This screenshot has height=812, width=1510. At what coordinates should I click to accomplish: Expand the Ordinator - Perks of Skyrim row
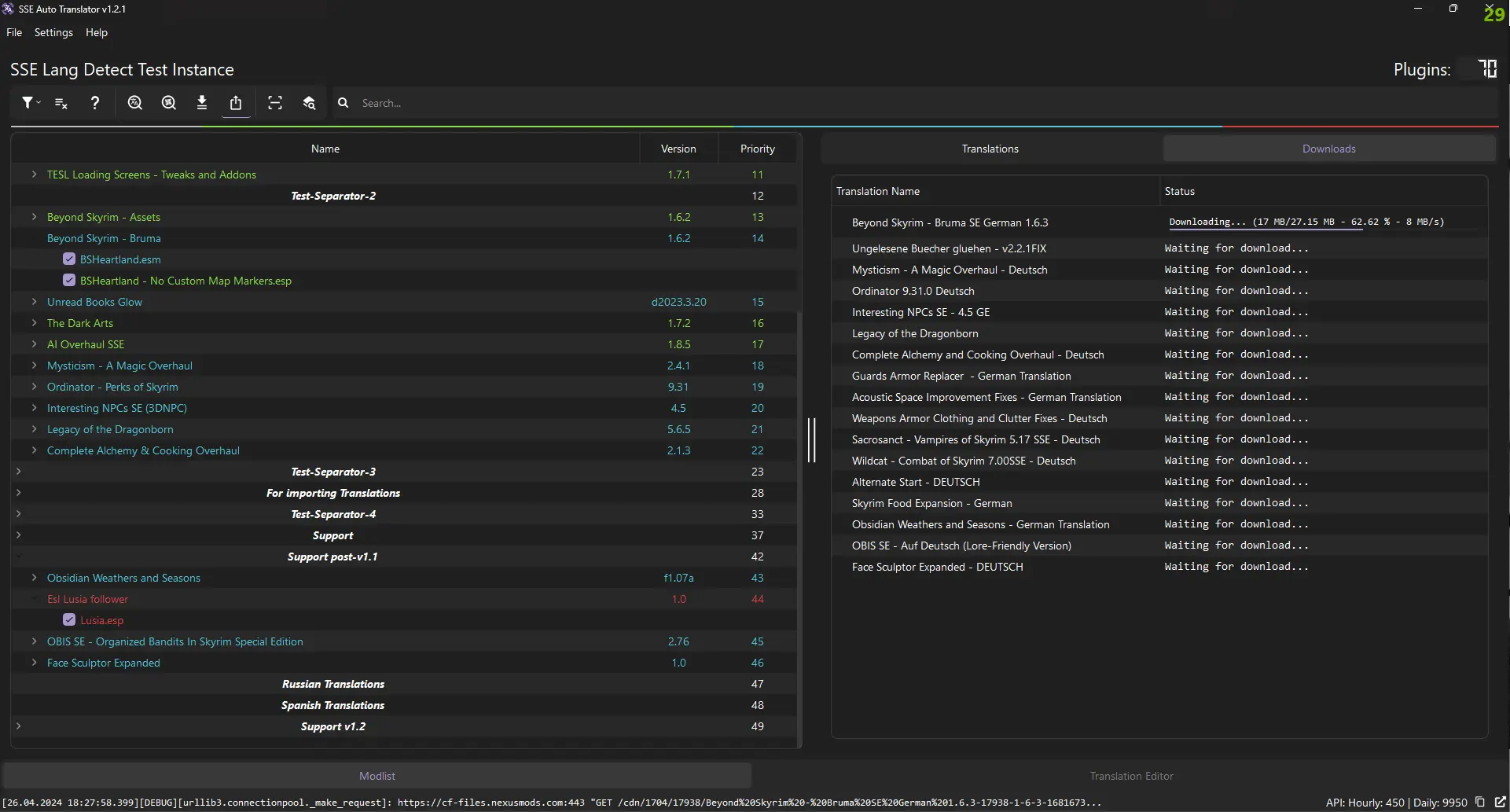pos(34,387)
